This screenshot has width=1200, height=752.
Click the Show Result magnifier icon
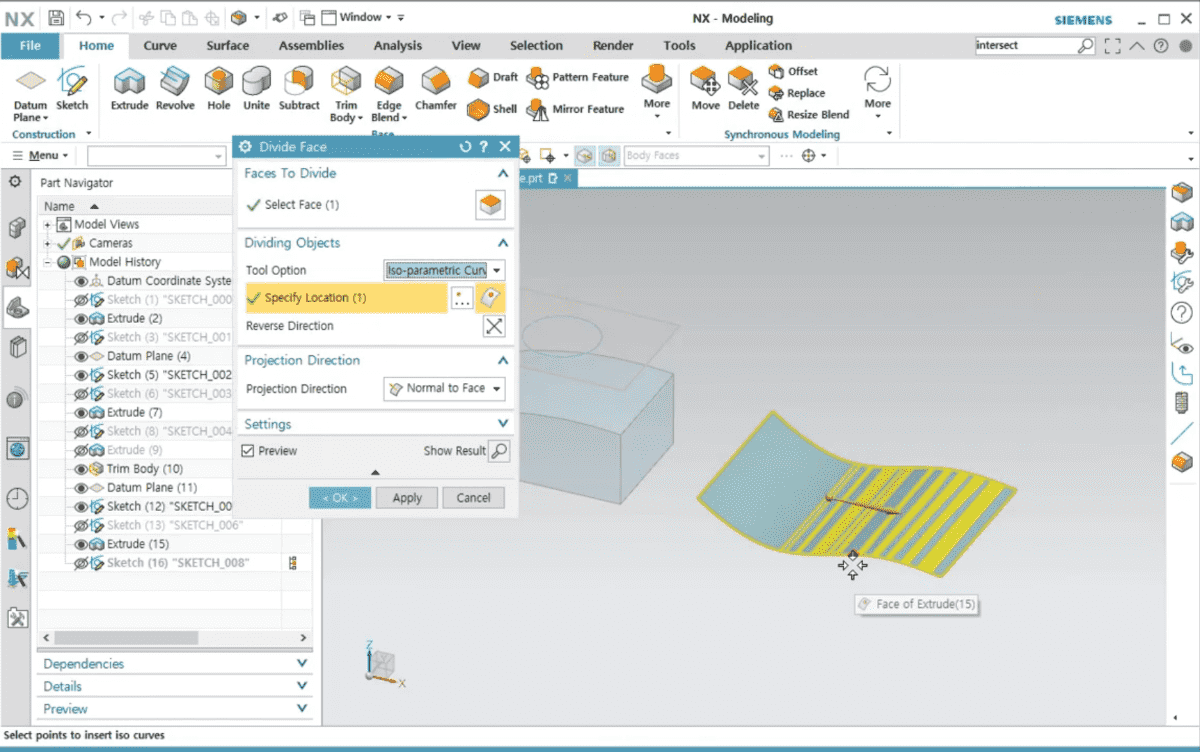click(x=498, y=451)
